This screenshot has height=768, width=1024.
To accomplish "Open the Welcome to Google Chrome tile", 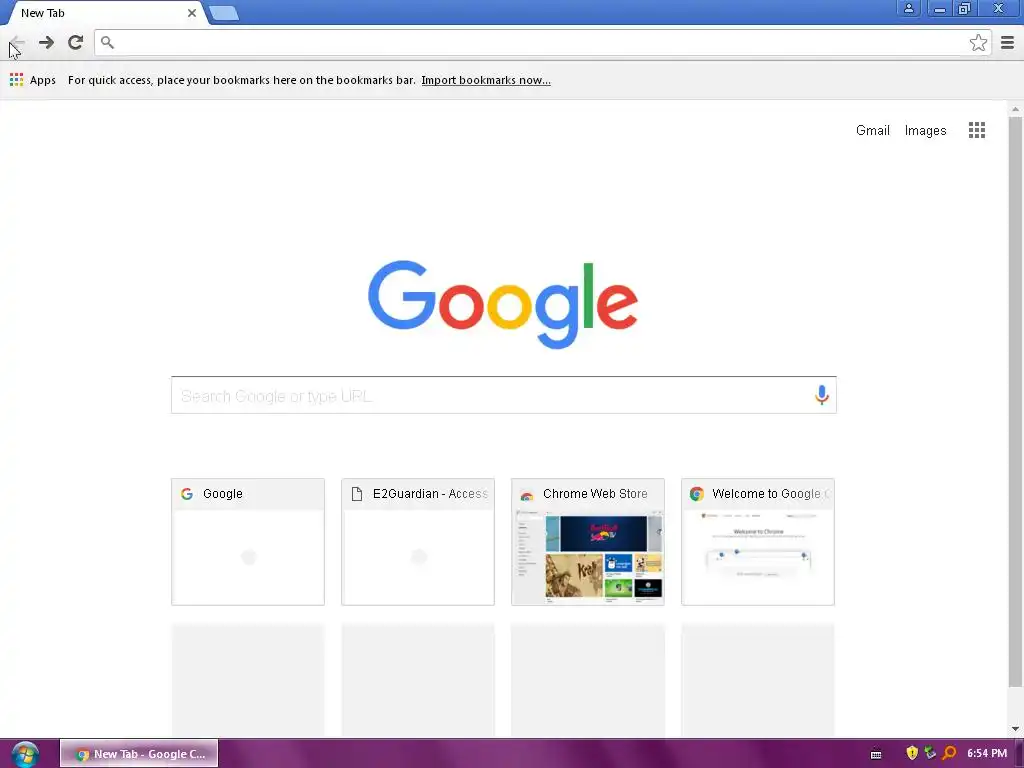I will (758, 542).
